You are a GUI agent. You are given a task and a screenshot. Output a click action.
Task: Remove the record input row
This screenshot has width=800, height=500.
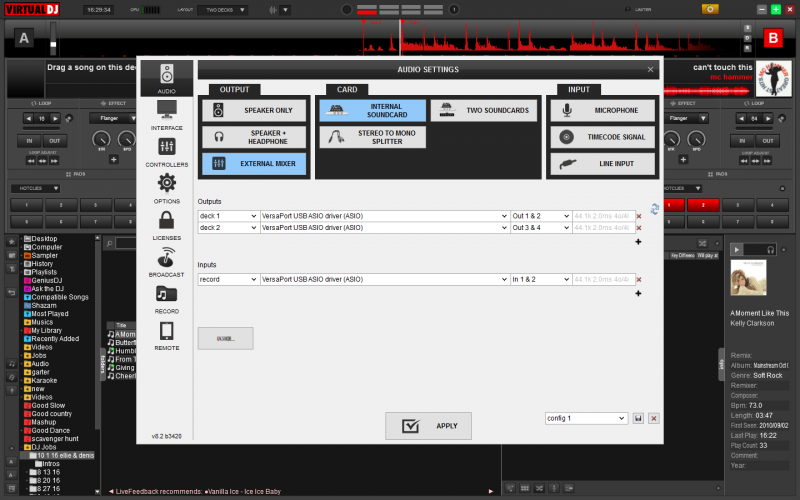coord(639,280)
